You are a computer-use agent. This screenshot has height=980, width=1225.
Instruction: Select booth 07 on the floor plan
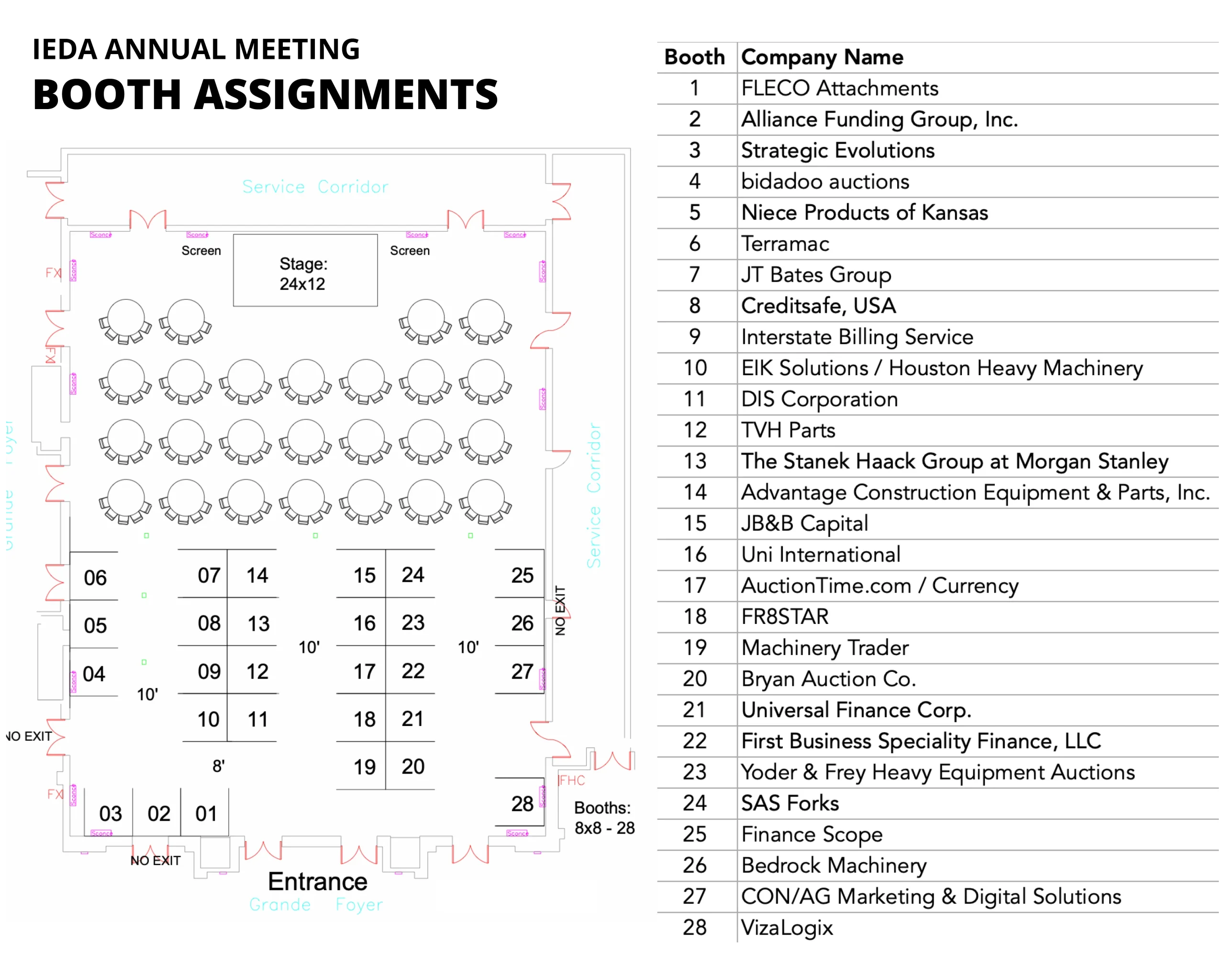tap(209, 576)
